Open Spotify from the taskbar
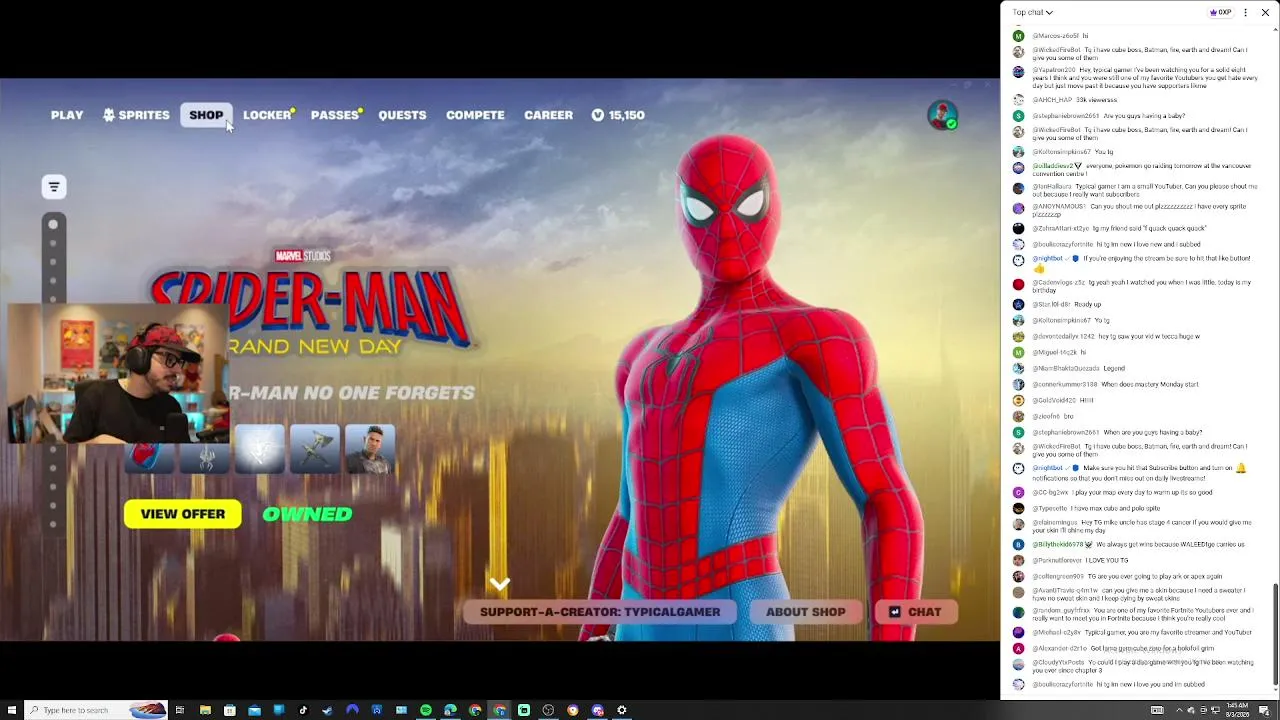Image resolution: width=1280 pixels, height=720 pixels. tap(426, 710)
